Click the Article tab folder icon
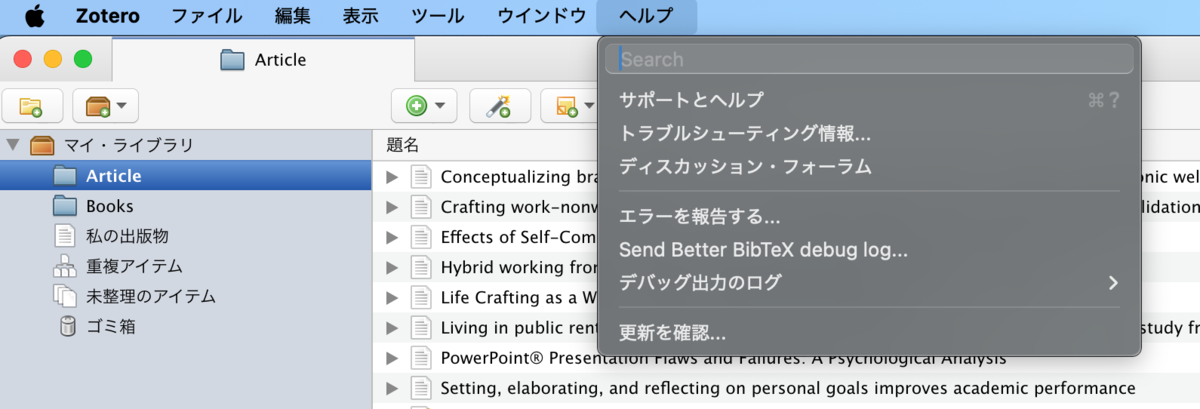 (233, 60)
